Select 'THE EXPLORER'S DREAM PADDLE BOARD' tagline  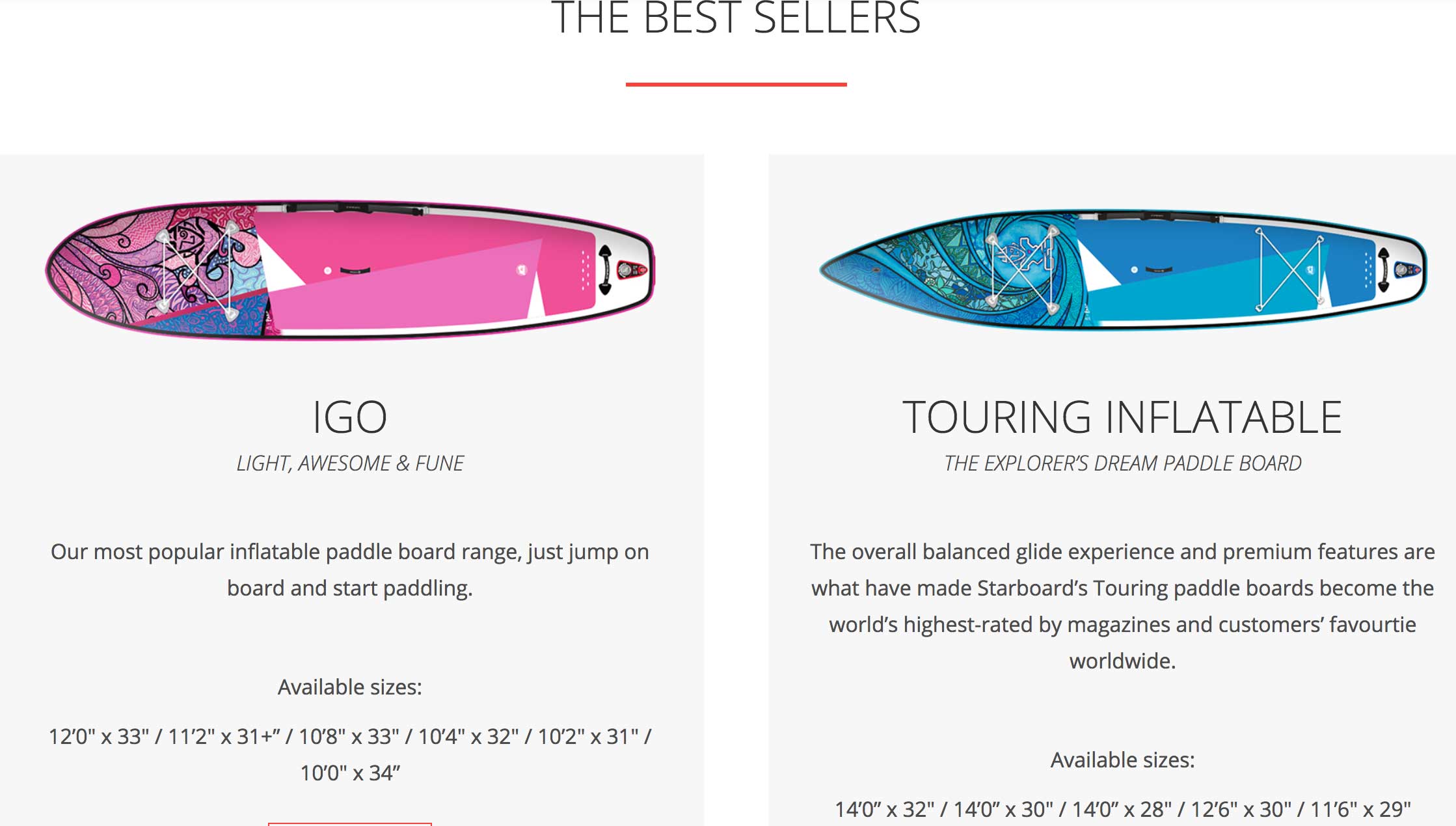pos(1122,463)
